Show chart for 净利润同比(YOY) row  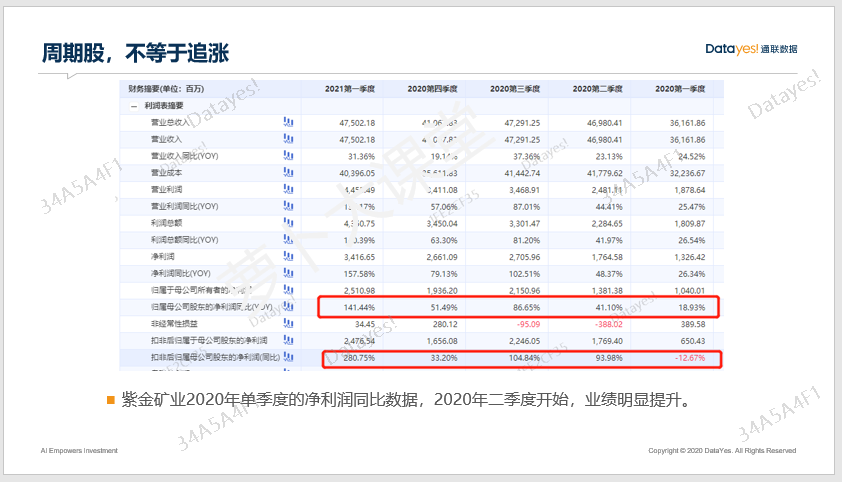tap(288, 273)
